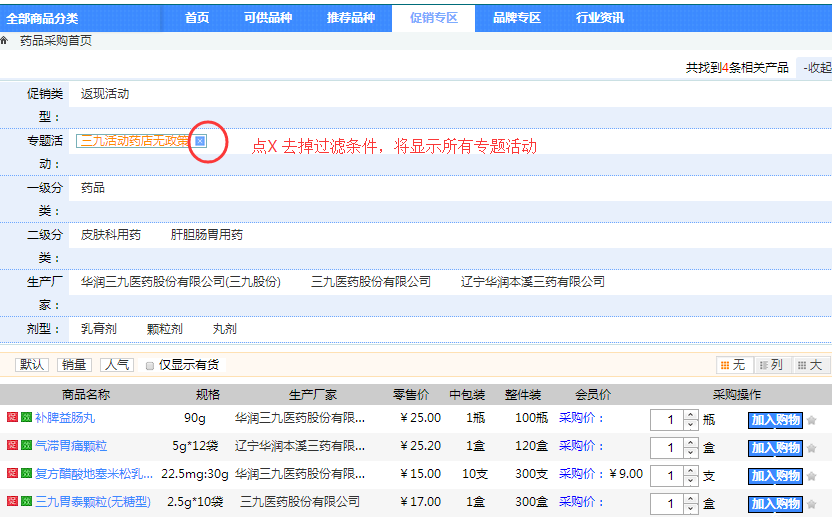Switch to 无 grid view mode
The image size is (832, 525).
(x=733, y=365)
